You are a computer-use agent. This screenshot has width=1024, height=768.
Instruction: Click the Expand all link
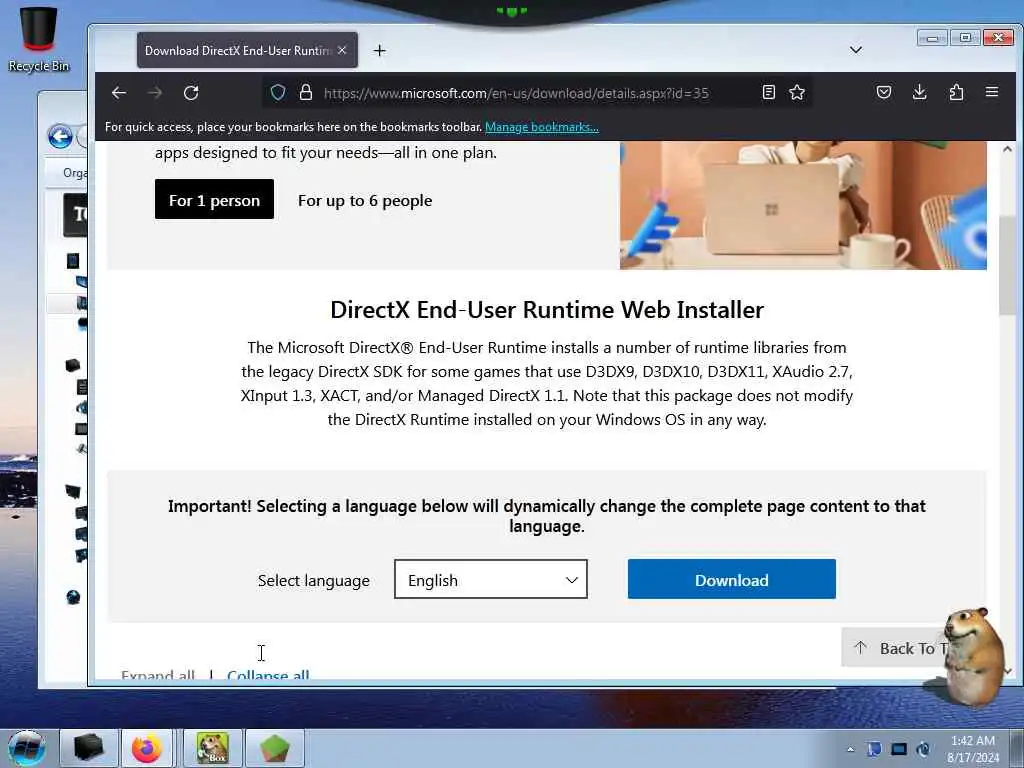pos(157,675)
